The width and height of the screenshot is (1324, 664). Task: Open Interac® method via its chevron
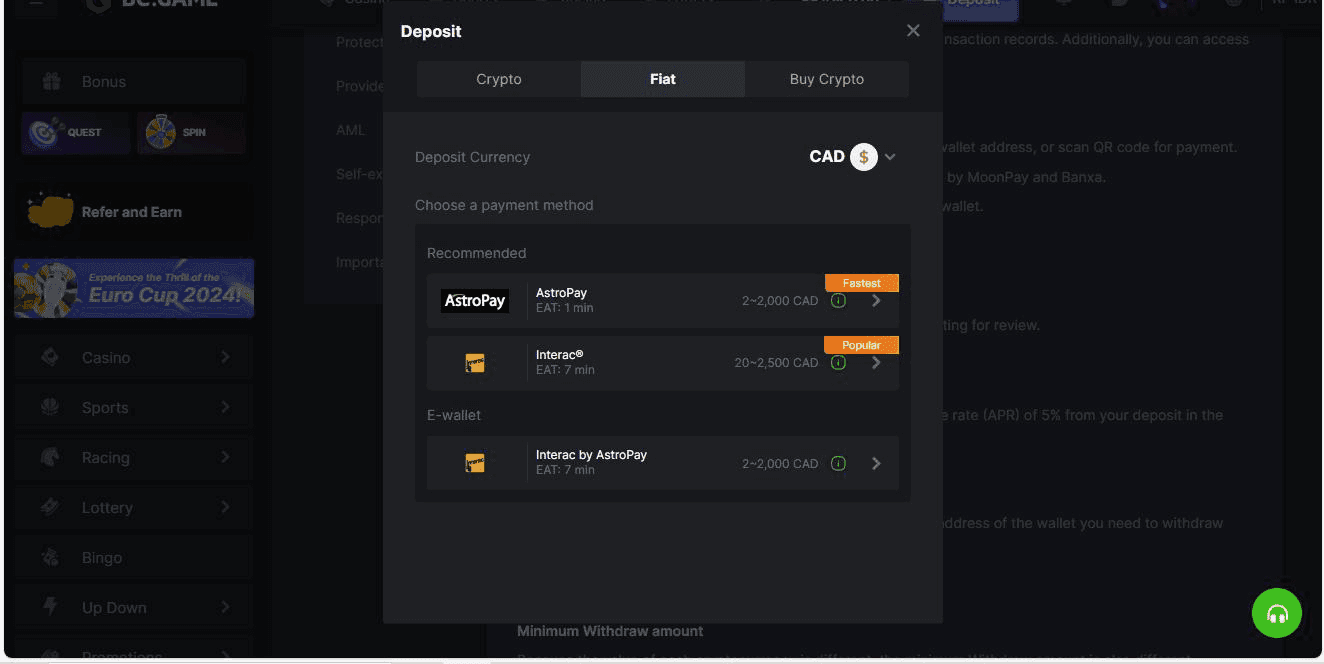(x=876, y=363)
